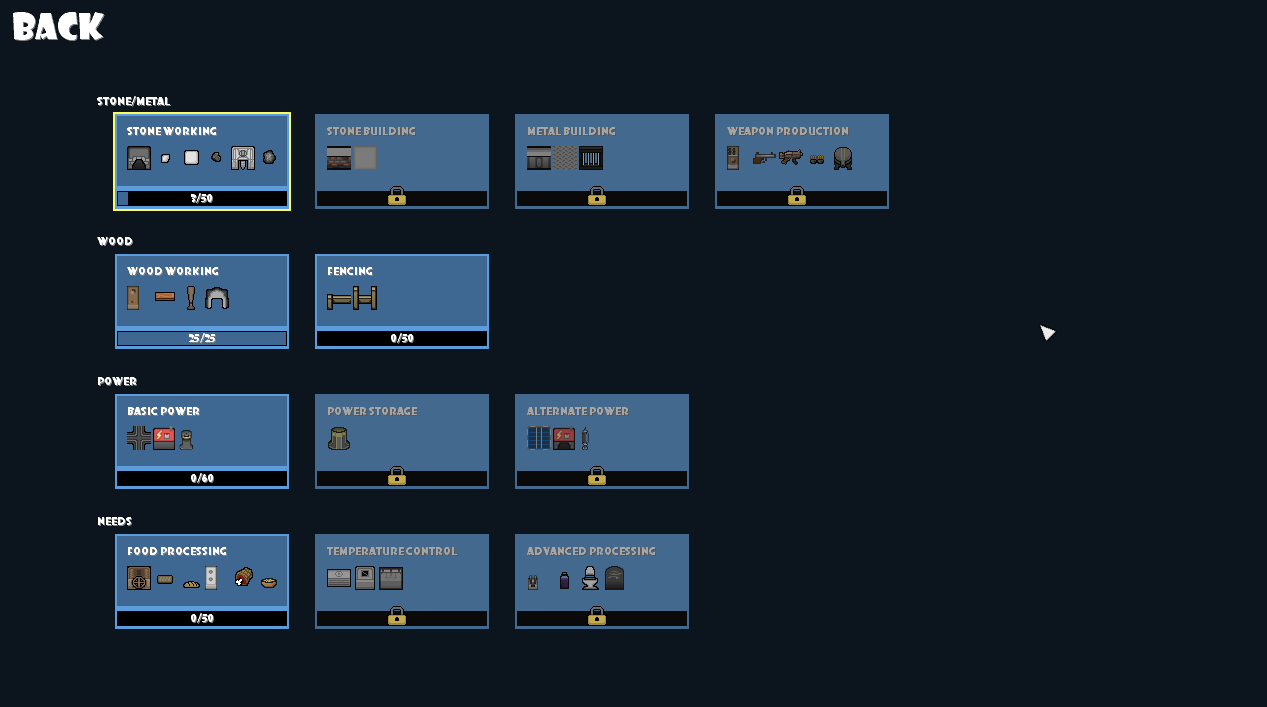
Task: Click the padlock on Advanced Processing
Action: (597, 615)
